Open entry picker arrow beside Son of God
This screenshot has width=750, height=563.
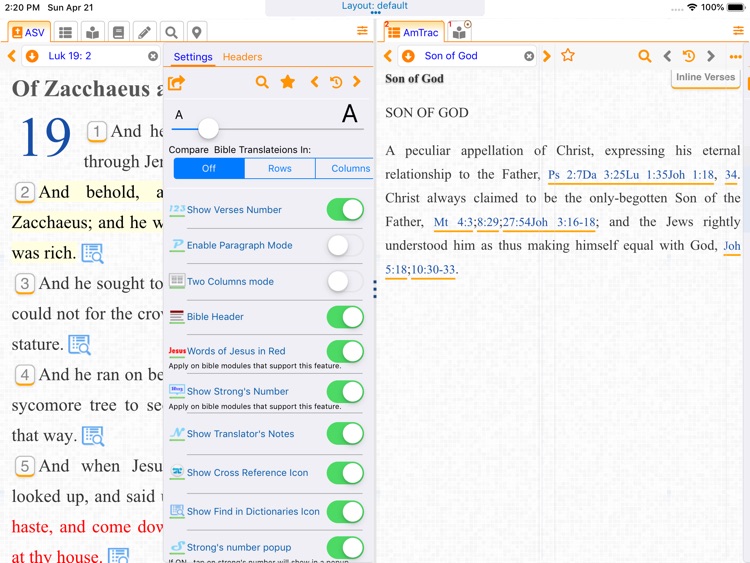(x=408, y=56)
